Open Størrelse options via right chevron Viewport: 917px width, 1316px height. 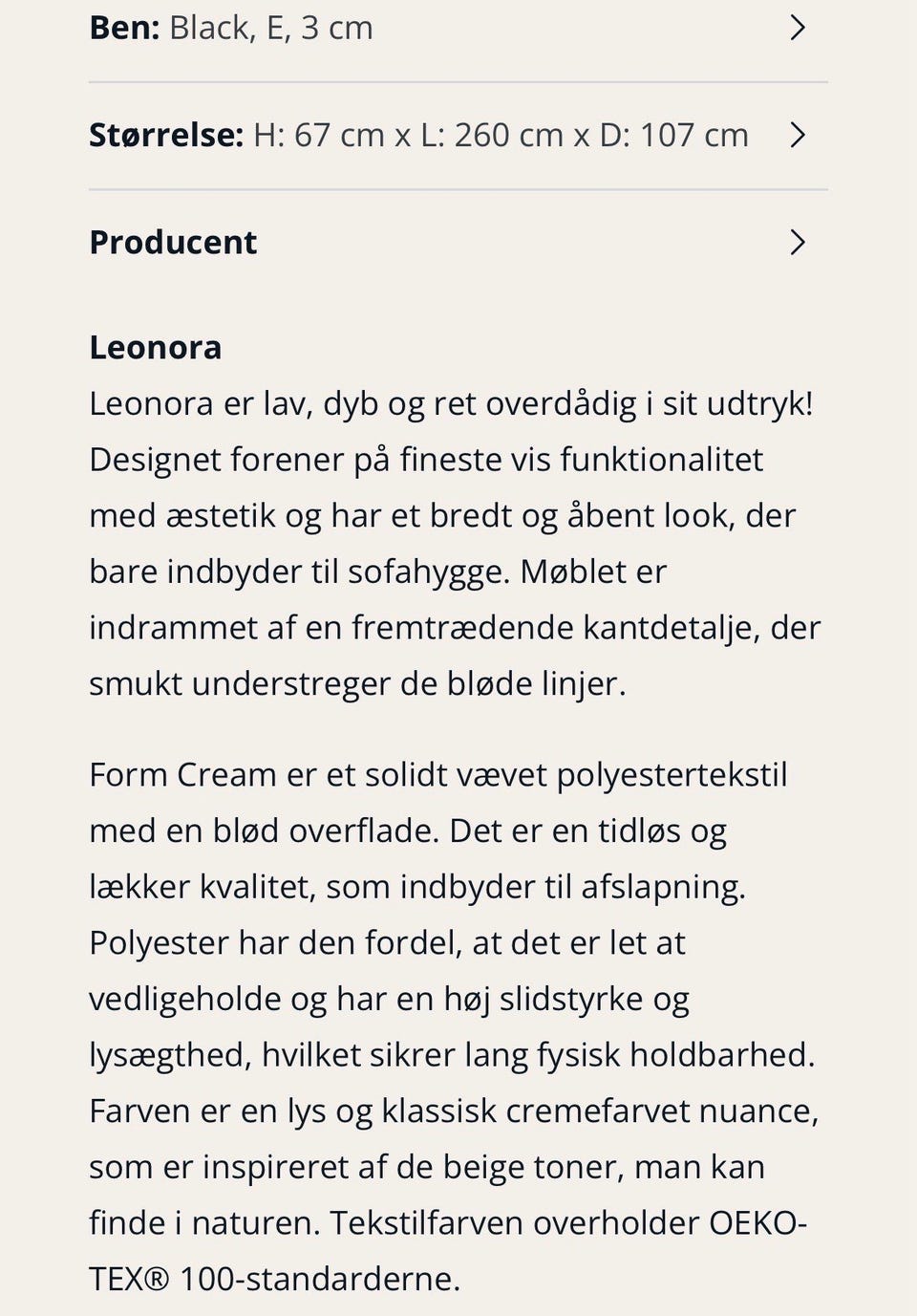click(798, 135)
